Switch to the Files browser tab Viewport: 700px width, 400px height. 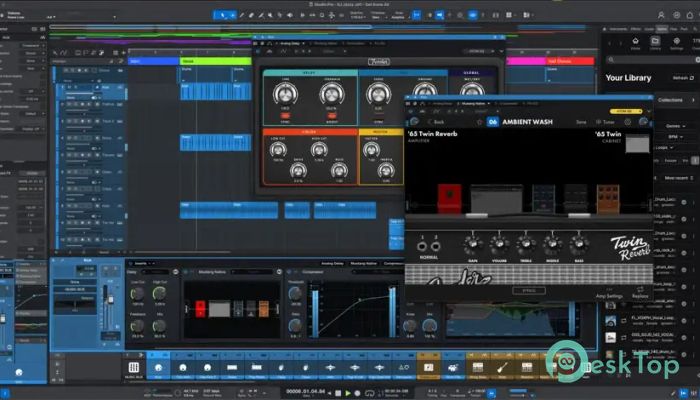point(673,29)
